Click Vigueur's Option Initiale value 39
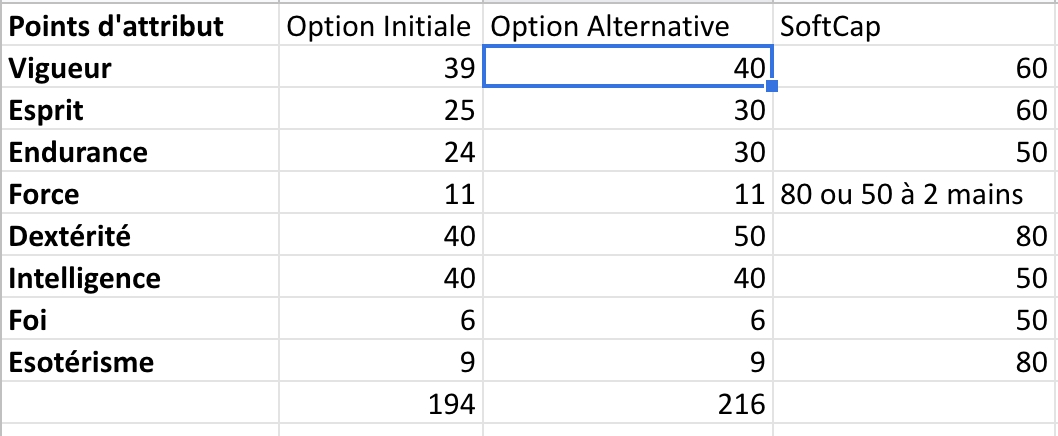The image size is (1058, 436). [381, 68]
